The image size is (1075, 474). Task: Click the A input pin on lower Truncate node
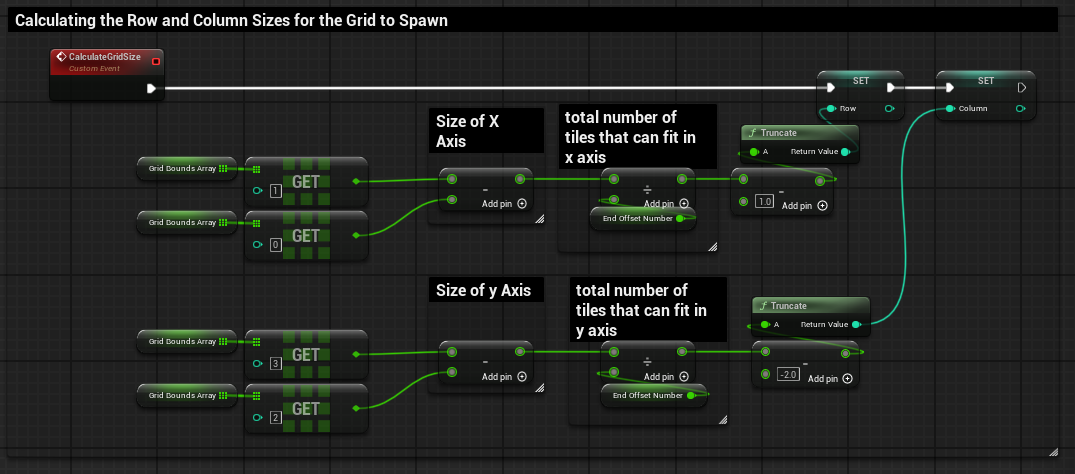tap(763, 324)
